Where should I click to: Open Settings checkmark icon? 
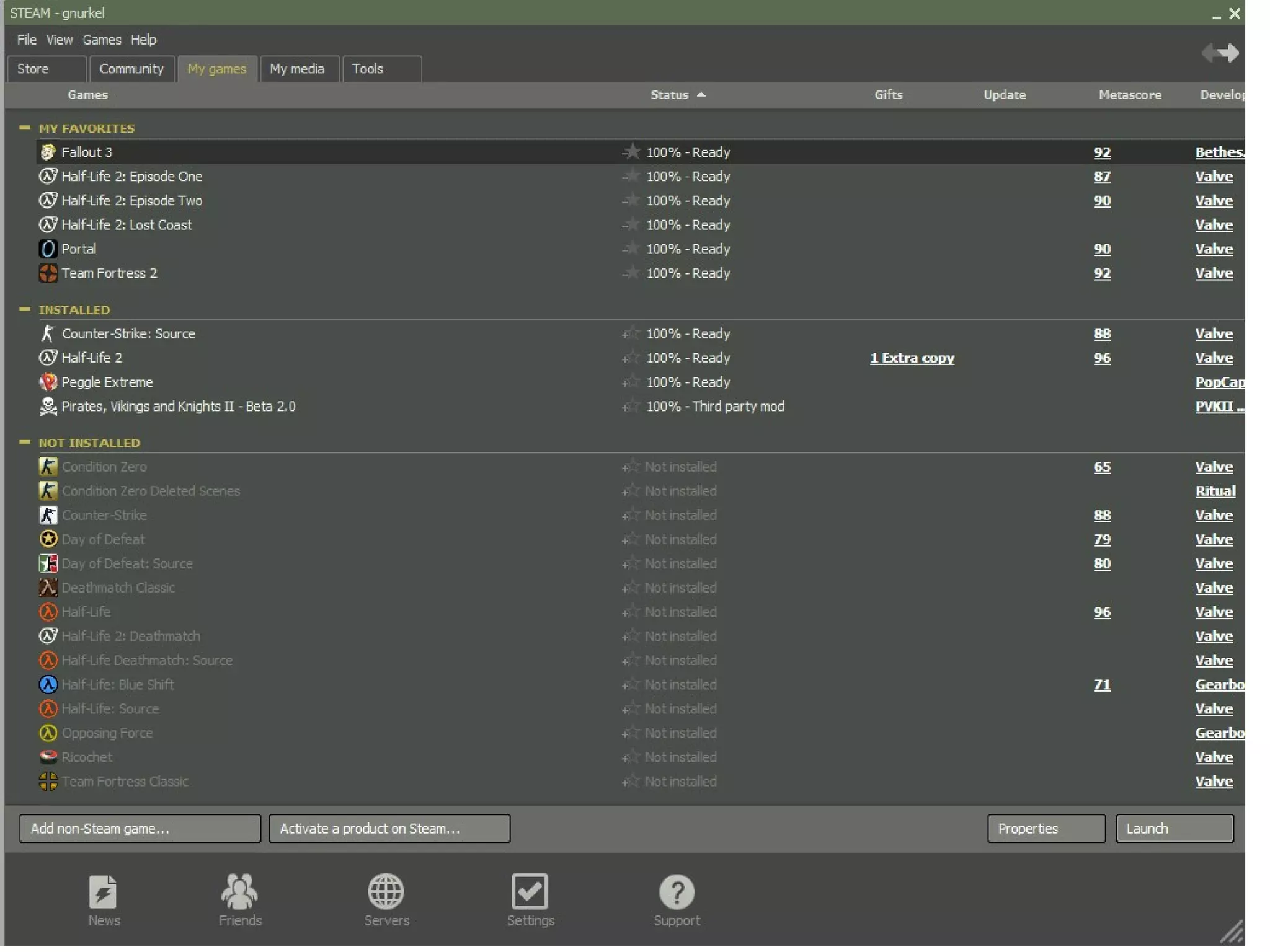(x=530, y=892)
